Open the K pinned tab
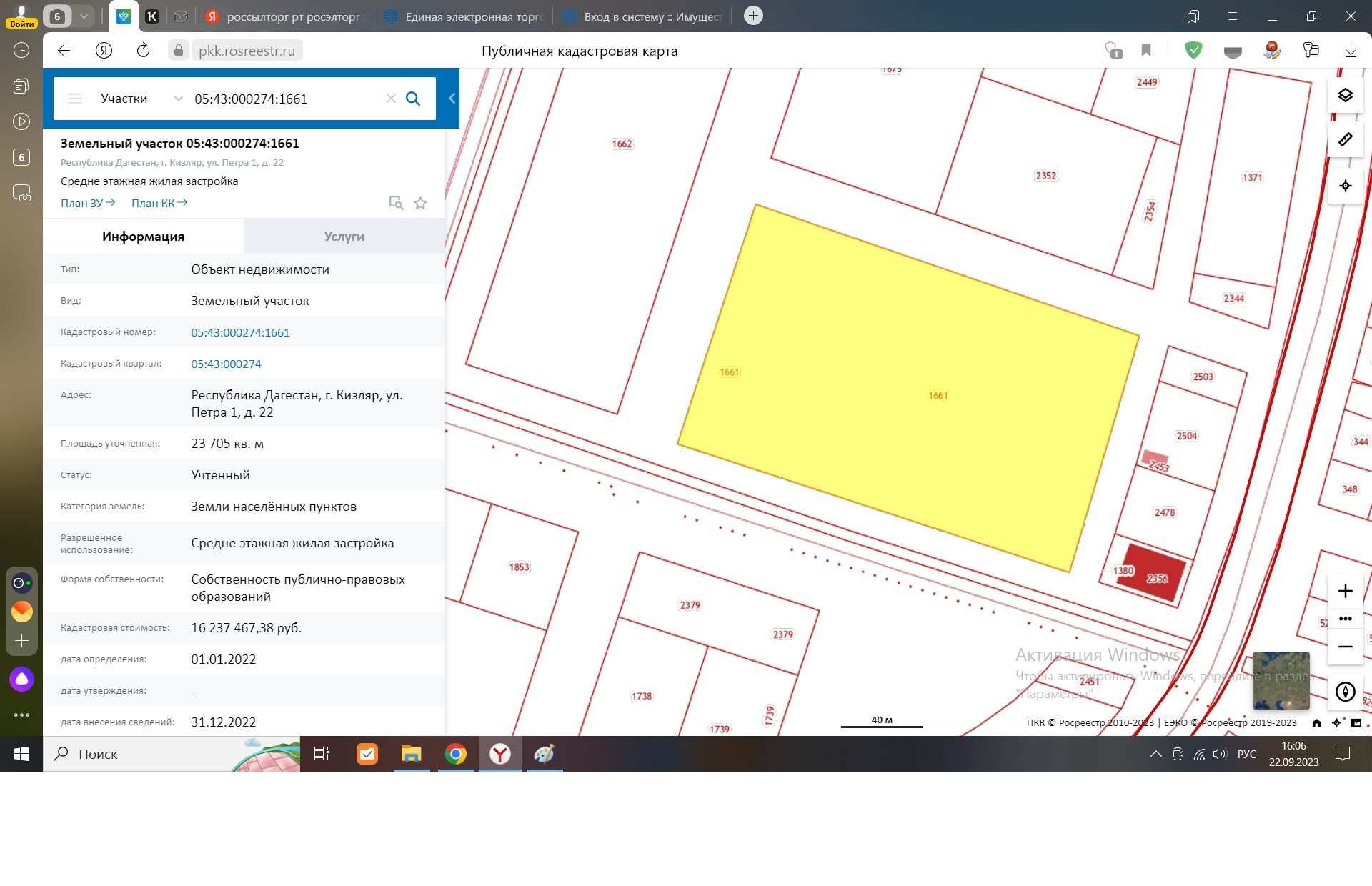The height and width of the screenshot is (886, 1372). click(x=152, y=16)
